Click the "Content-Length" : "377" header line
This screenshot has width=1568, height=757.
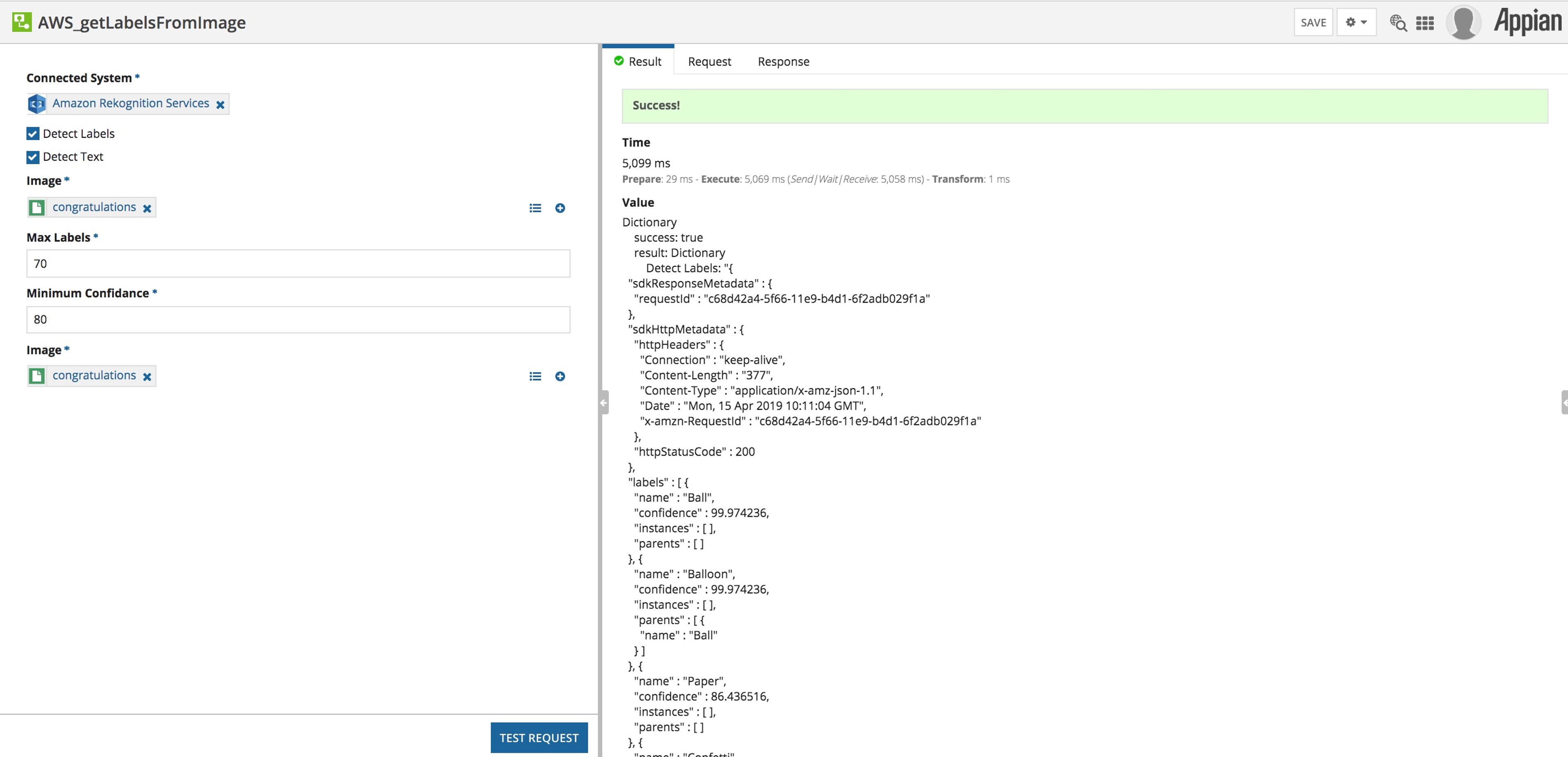[706, 375]
